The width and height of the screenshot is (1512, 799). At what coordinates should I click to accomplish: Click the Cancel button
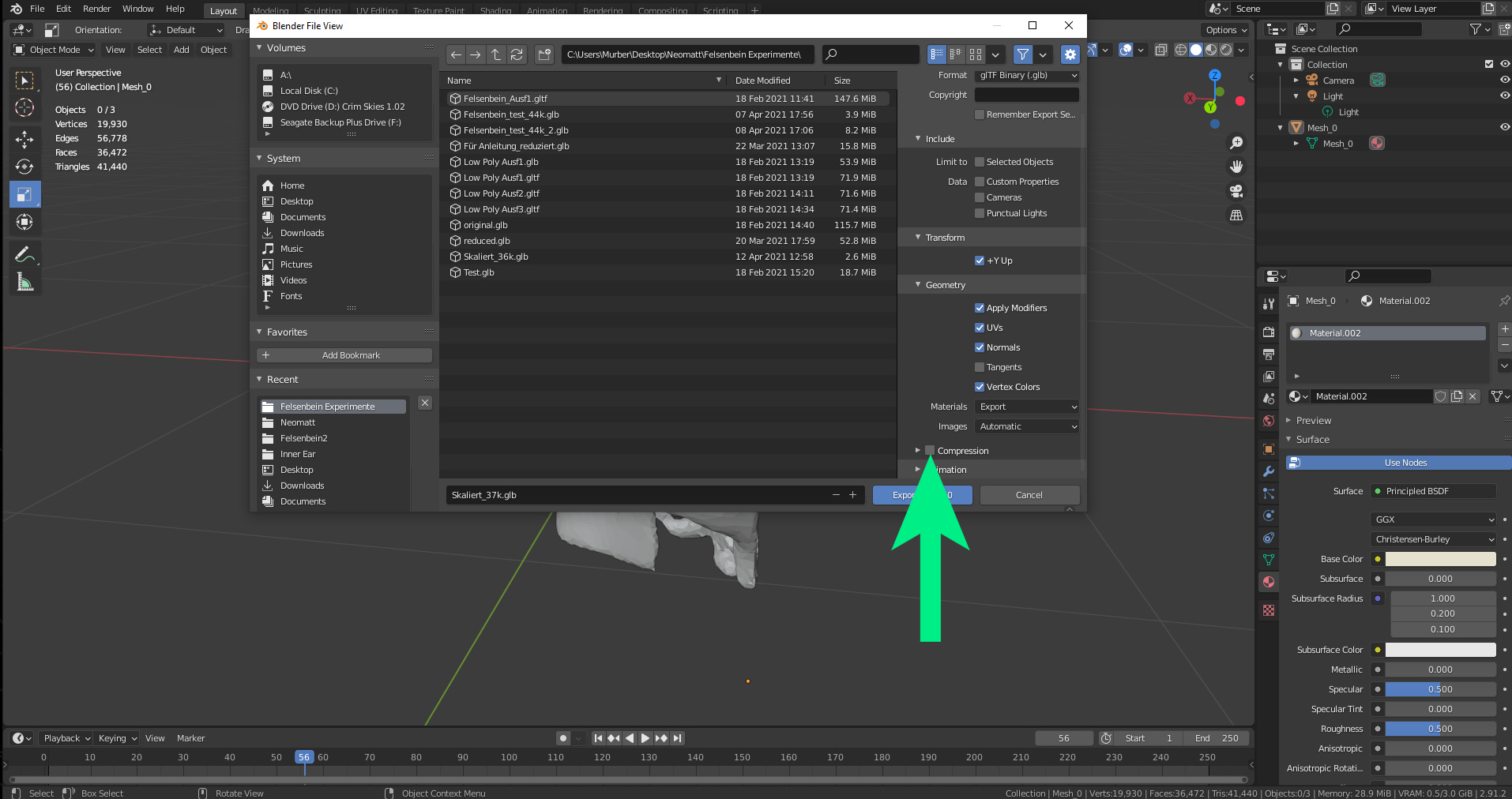[x=1029, y=495]
